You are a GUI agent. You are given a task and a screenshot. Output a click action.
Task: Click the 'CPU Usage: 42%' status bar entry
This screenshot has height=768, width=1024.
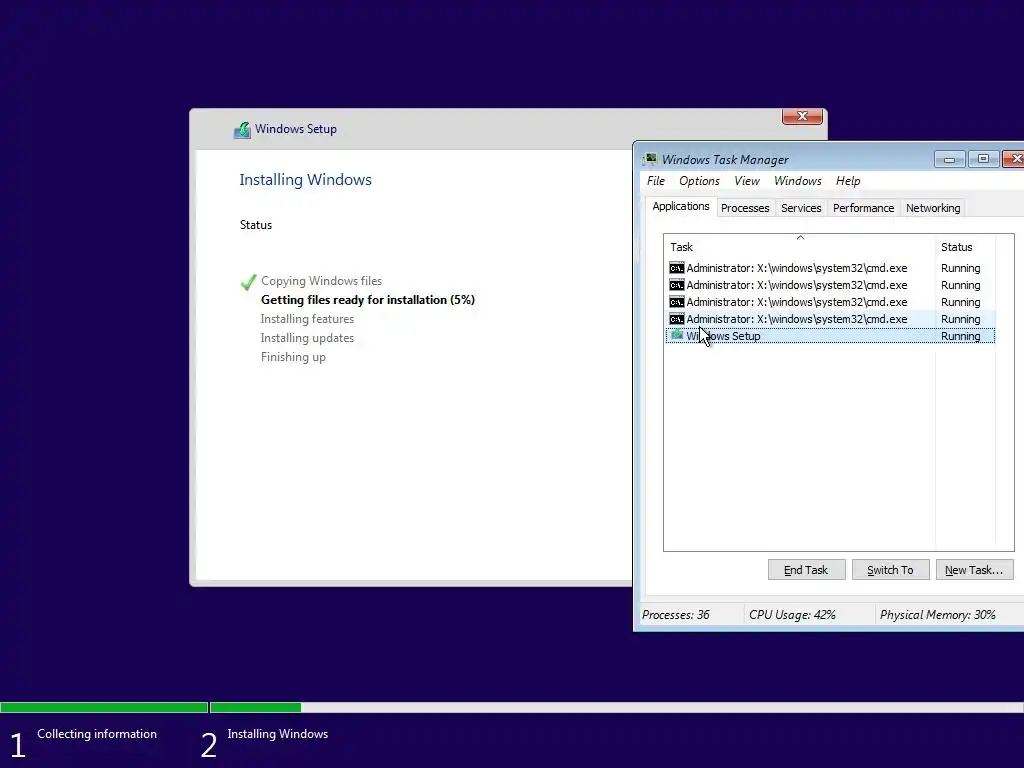[792, 615]
